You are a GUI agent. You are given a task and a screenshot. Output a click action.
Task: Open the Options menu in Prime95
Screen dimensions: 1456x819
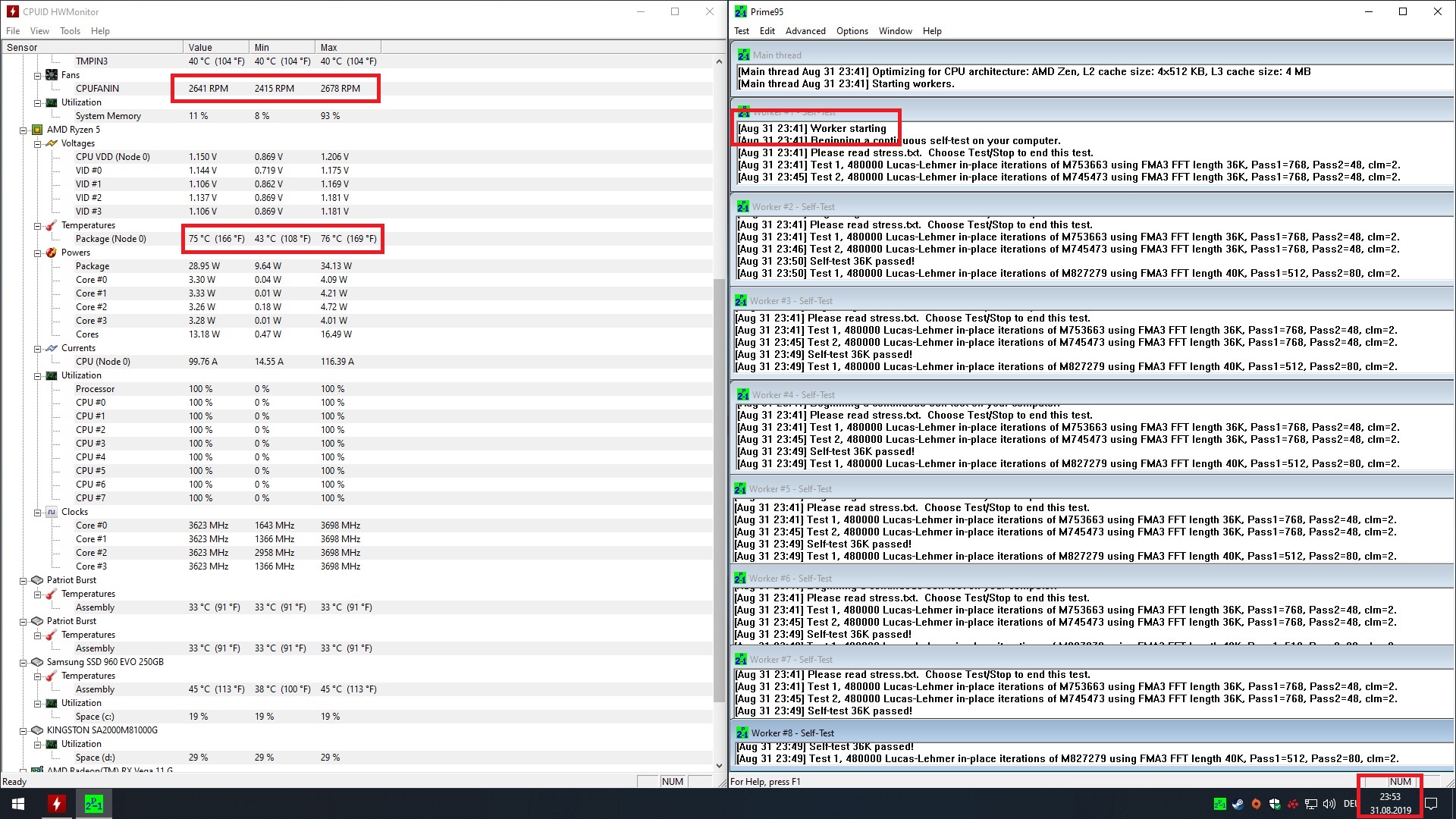click(x=852, y=31)
